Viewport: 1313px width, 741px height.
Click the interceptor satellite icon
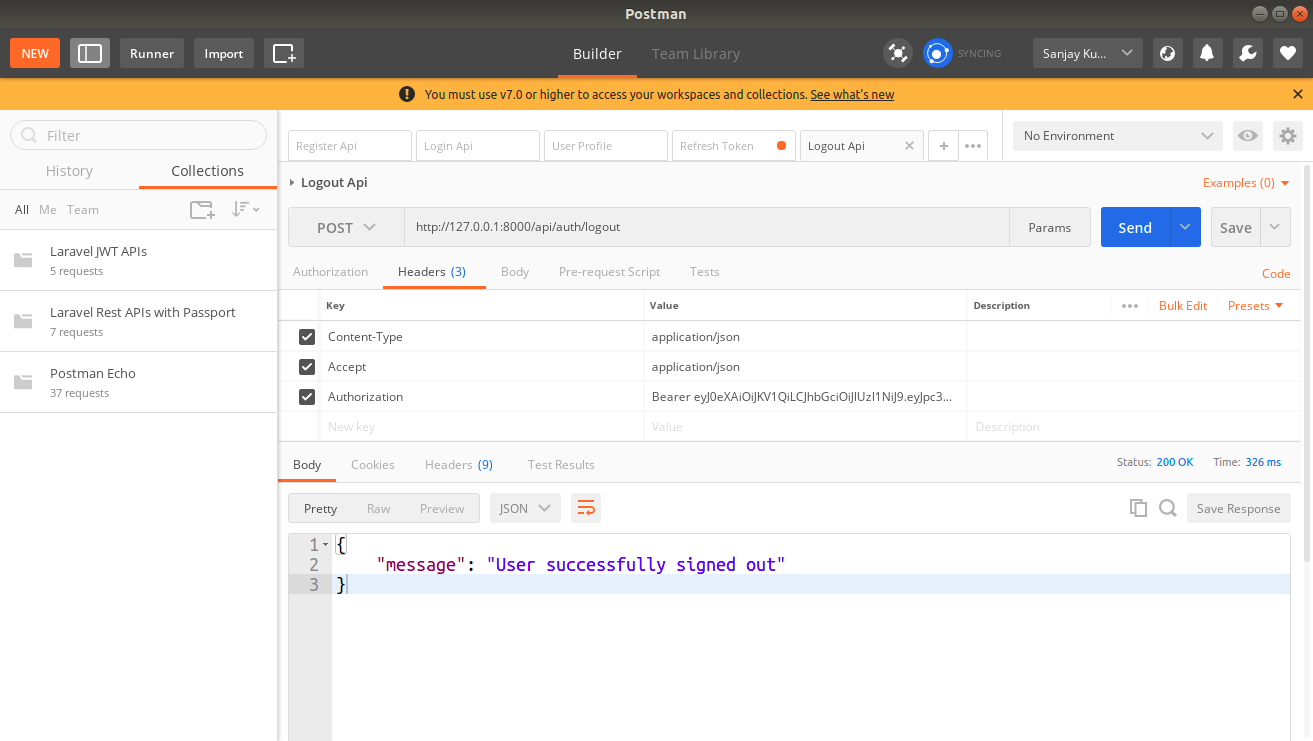tap(898, 53)
